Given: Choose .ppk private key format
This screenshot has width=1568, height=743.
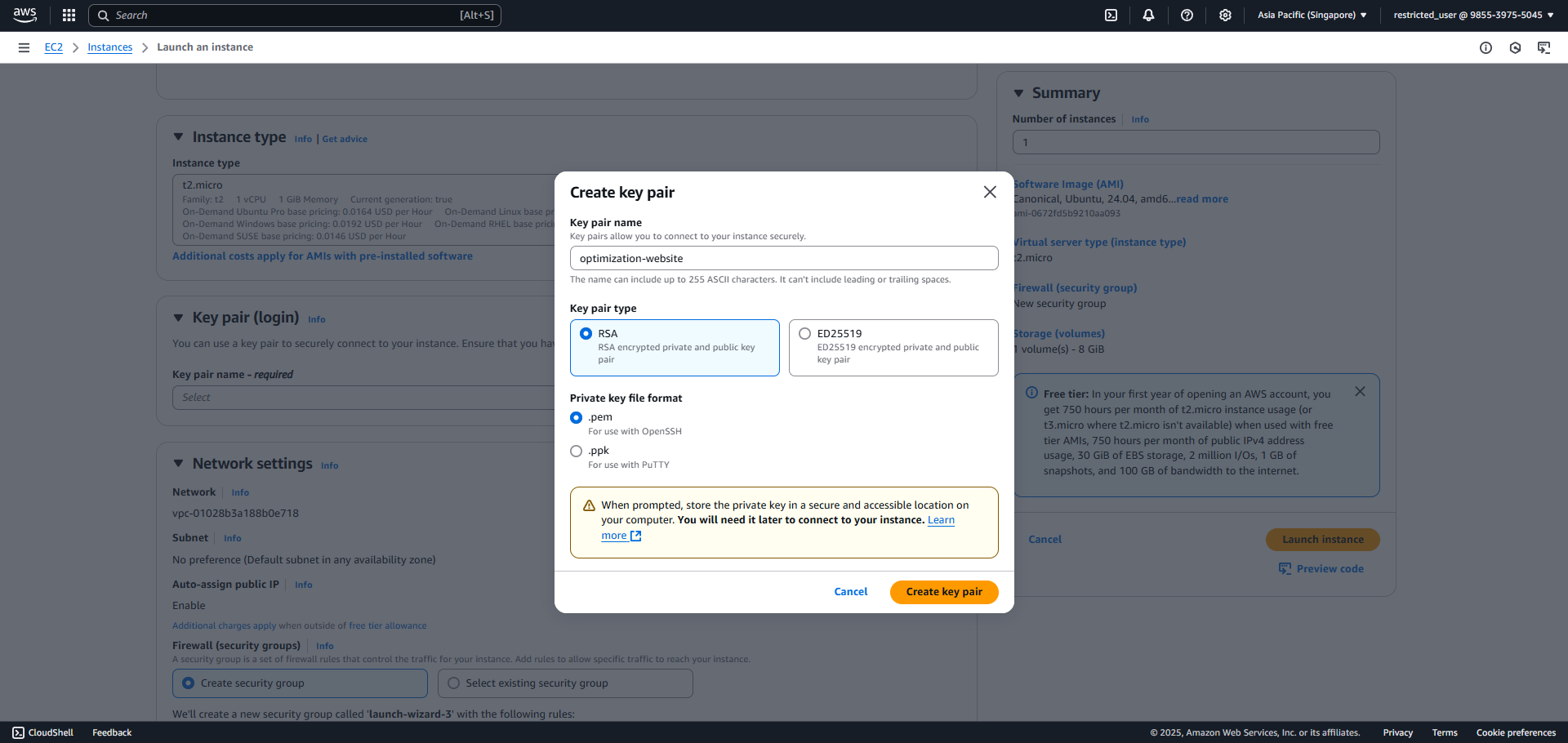Looking at the screenshot, I should click(576, 451).
